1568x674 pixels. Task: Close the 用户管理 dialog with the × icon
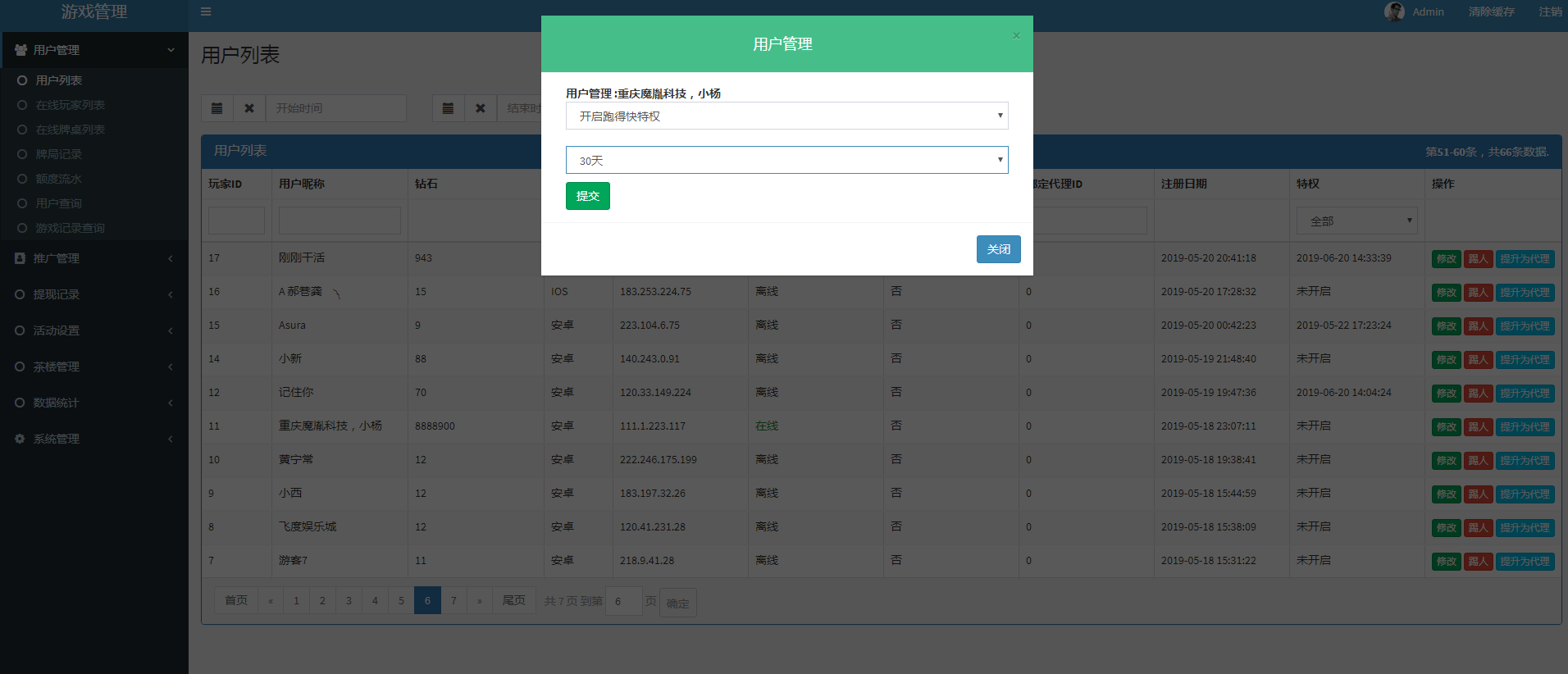point(1016,35)
